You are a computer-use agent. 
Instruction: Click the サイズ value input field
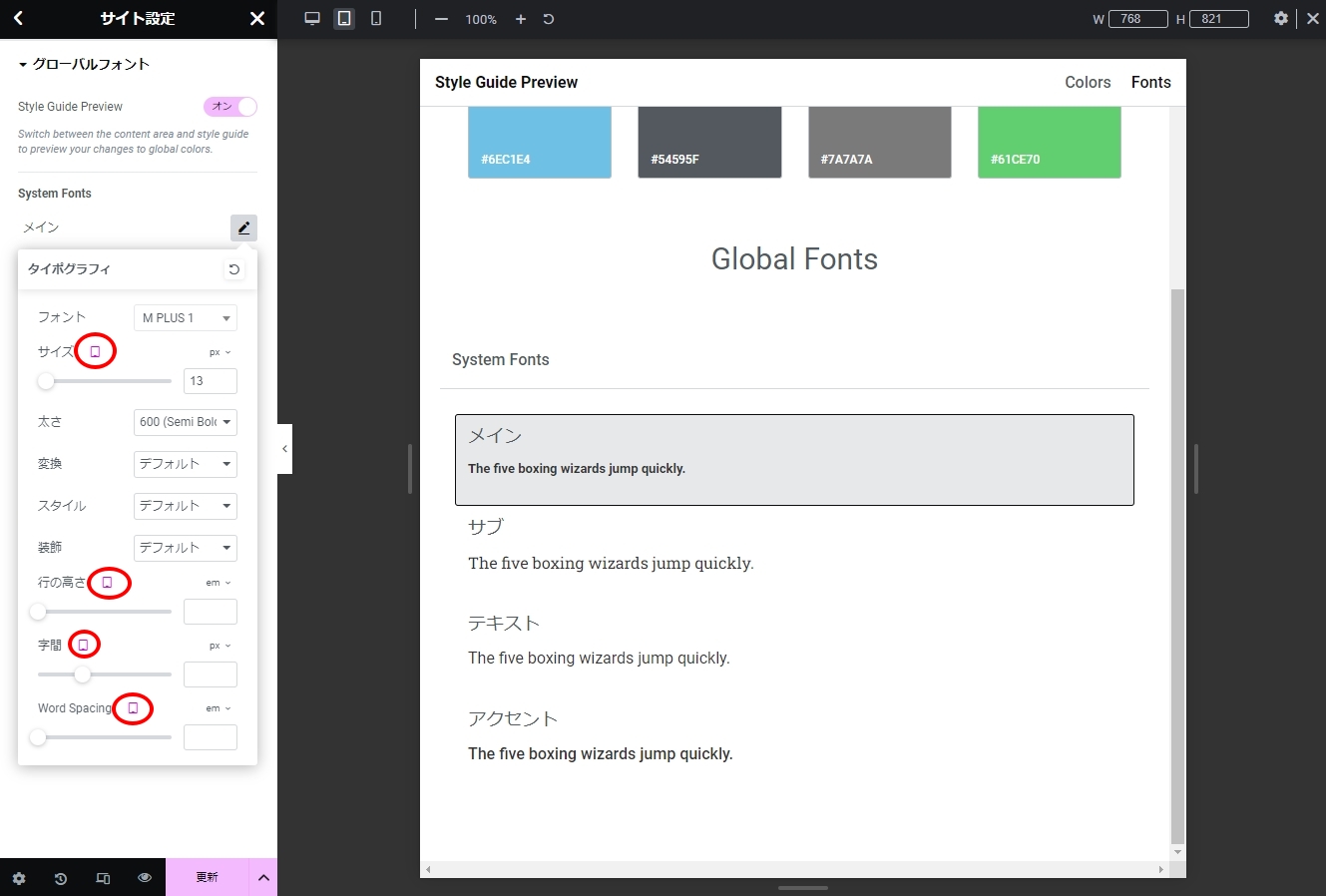tap(210, 381)
